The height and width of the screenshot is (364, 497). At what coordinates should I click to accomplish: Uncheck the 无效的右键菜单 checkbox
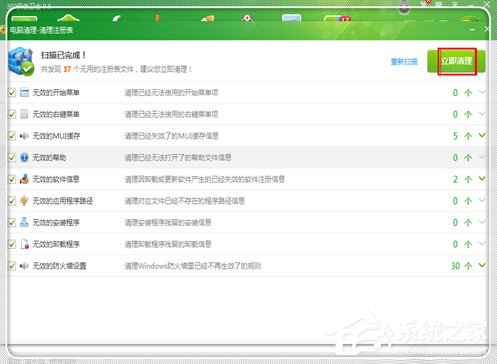pyautogui.click(x=12, y=114)
